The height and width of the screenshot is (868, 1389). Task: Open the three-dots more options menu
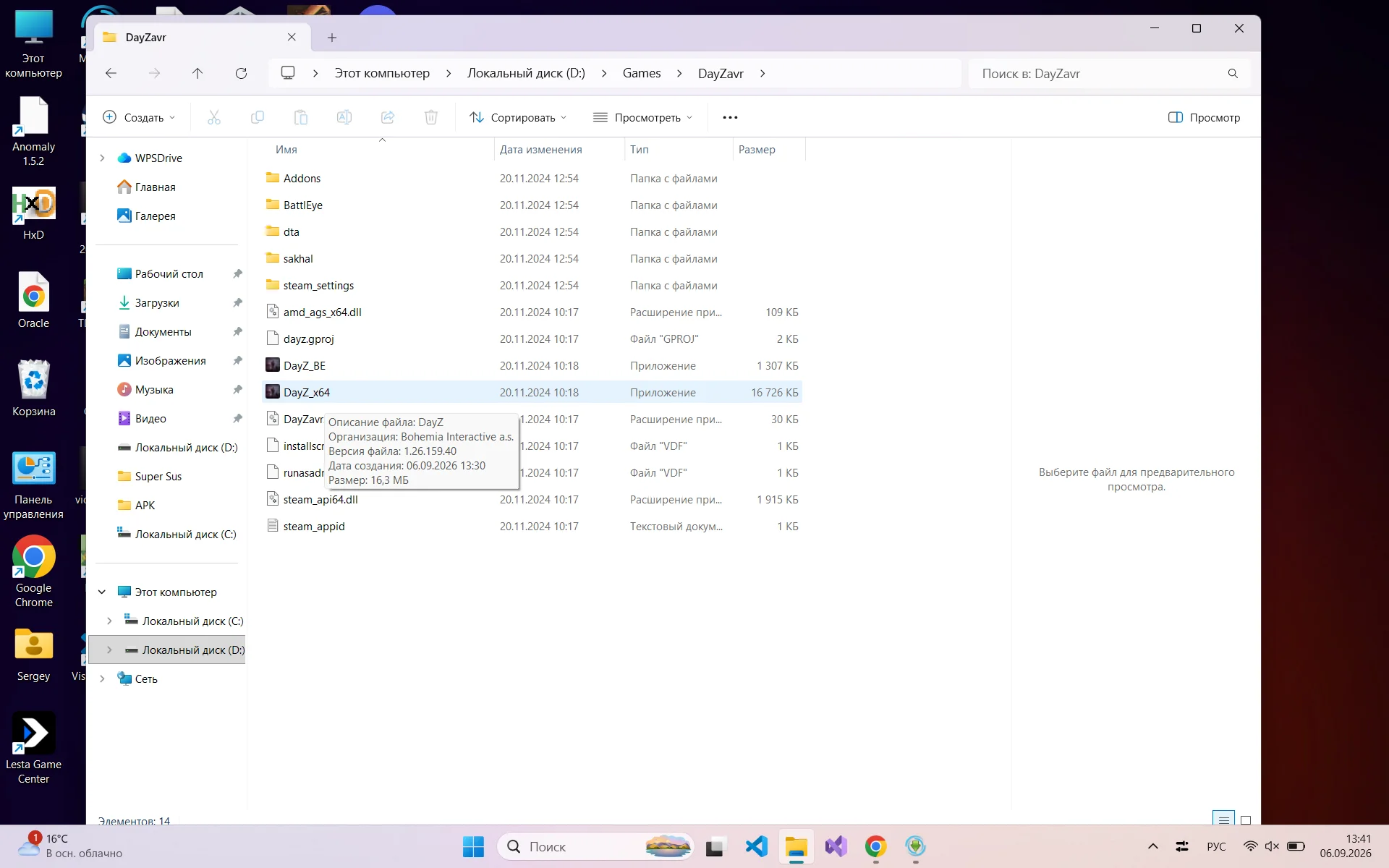[x=730, y=117]
